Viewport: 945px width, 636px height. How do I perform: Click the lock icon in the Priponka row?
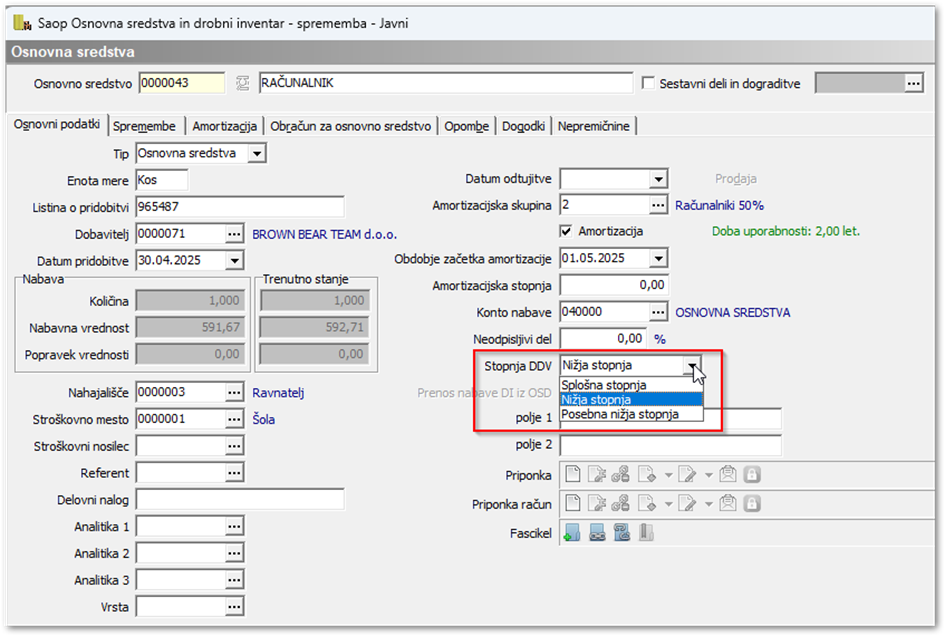[751, 474]
